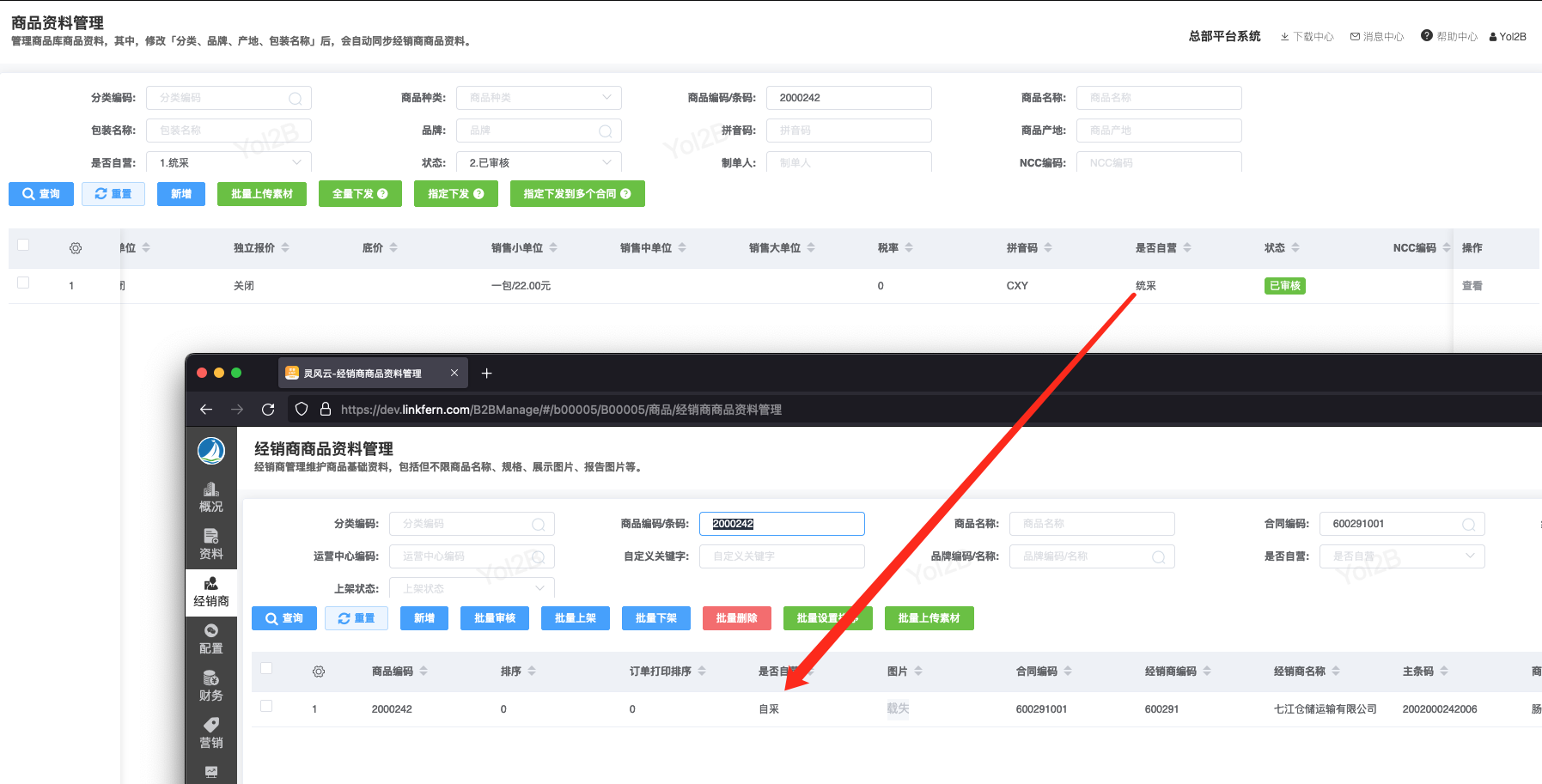Focus the 自定义关键字 input field
The height and width of the screenshot is (784, 1542).
[782, 556]
